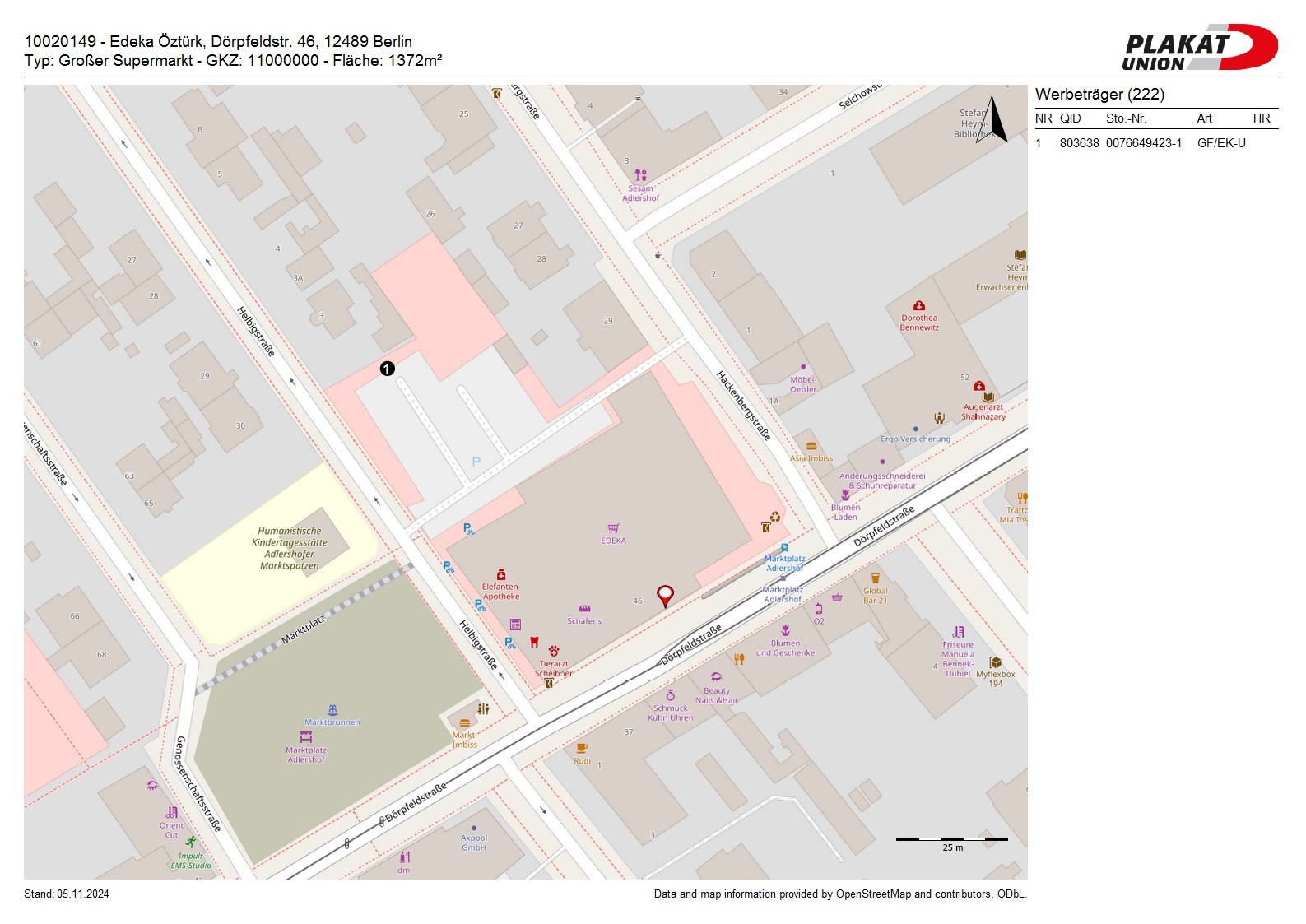Image resolution: width=1306 pixels, height=924 pixels.
Task: Click the Tierarzt Scheibner paw icon
Action: (554, 651)
